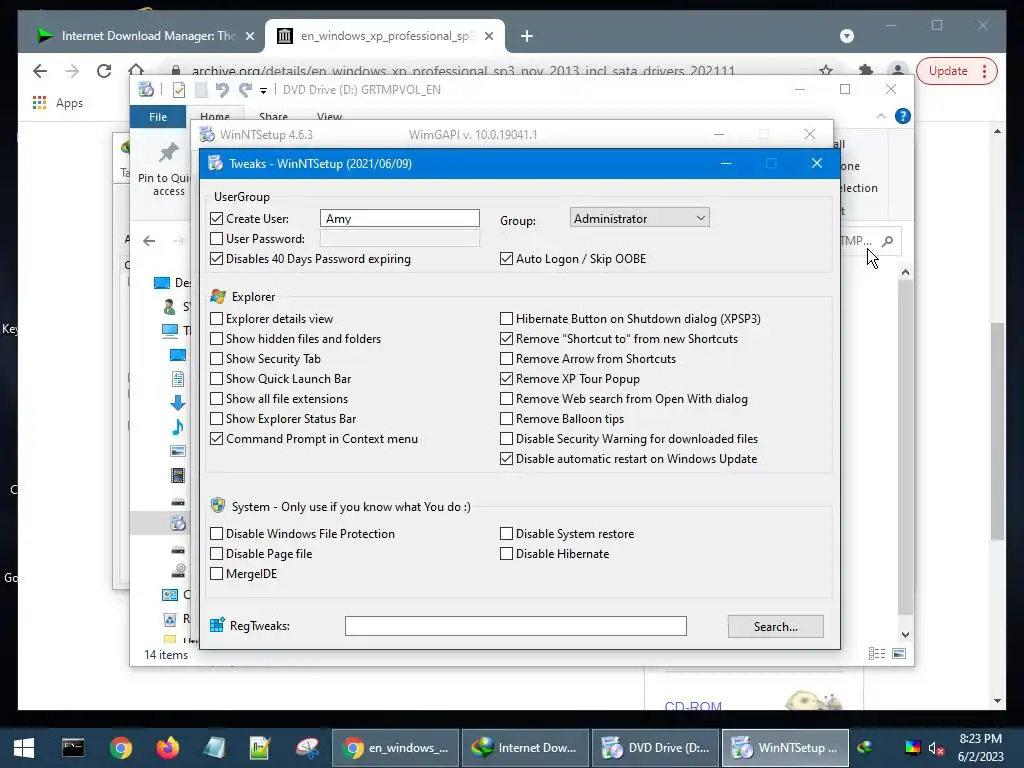Click the user name field containing Amy
Screen dimensions: 1024x768
click(x=400, y=218)
